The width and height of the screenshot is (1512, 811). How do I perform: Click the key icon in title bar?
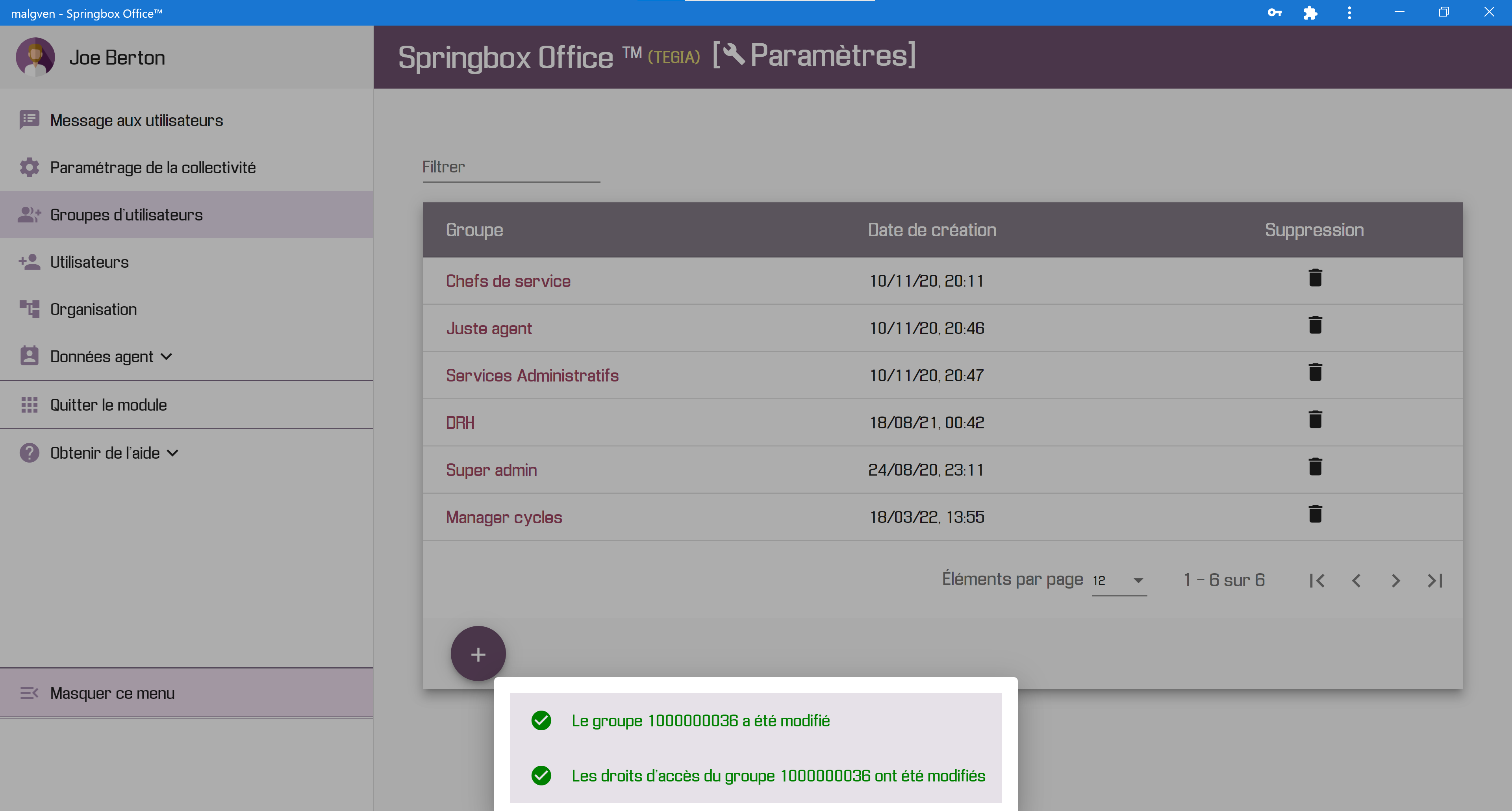(1274, 12)
